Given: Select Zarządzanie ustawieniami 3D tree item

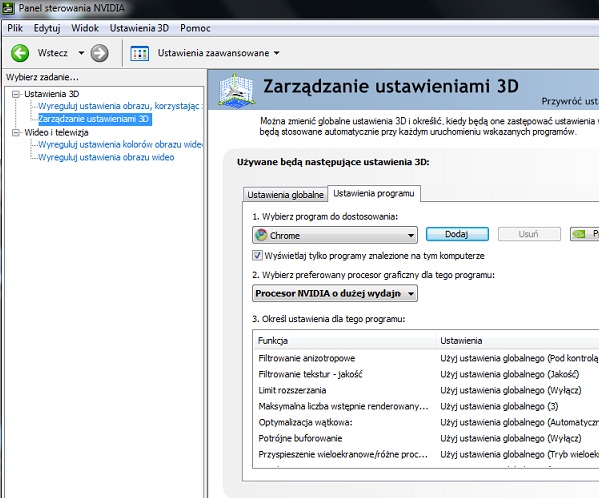Looking at the screenshot, I should (95, 119).
